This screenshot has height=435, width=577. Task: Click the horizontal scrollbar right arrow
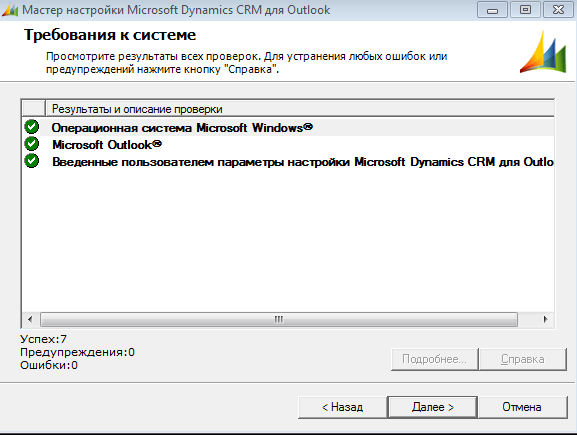(545, 319)
